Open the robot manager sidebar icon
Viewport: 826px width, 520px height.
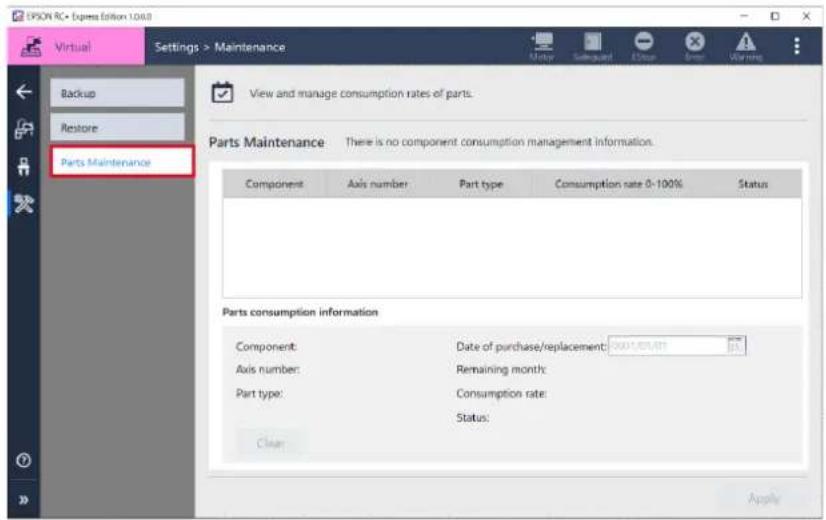click(x=24, y=129)
